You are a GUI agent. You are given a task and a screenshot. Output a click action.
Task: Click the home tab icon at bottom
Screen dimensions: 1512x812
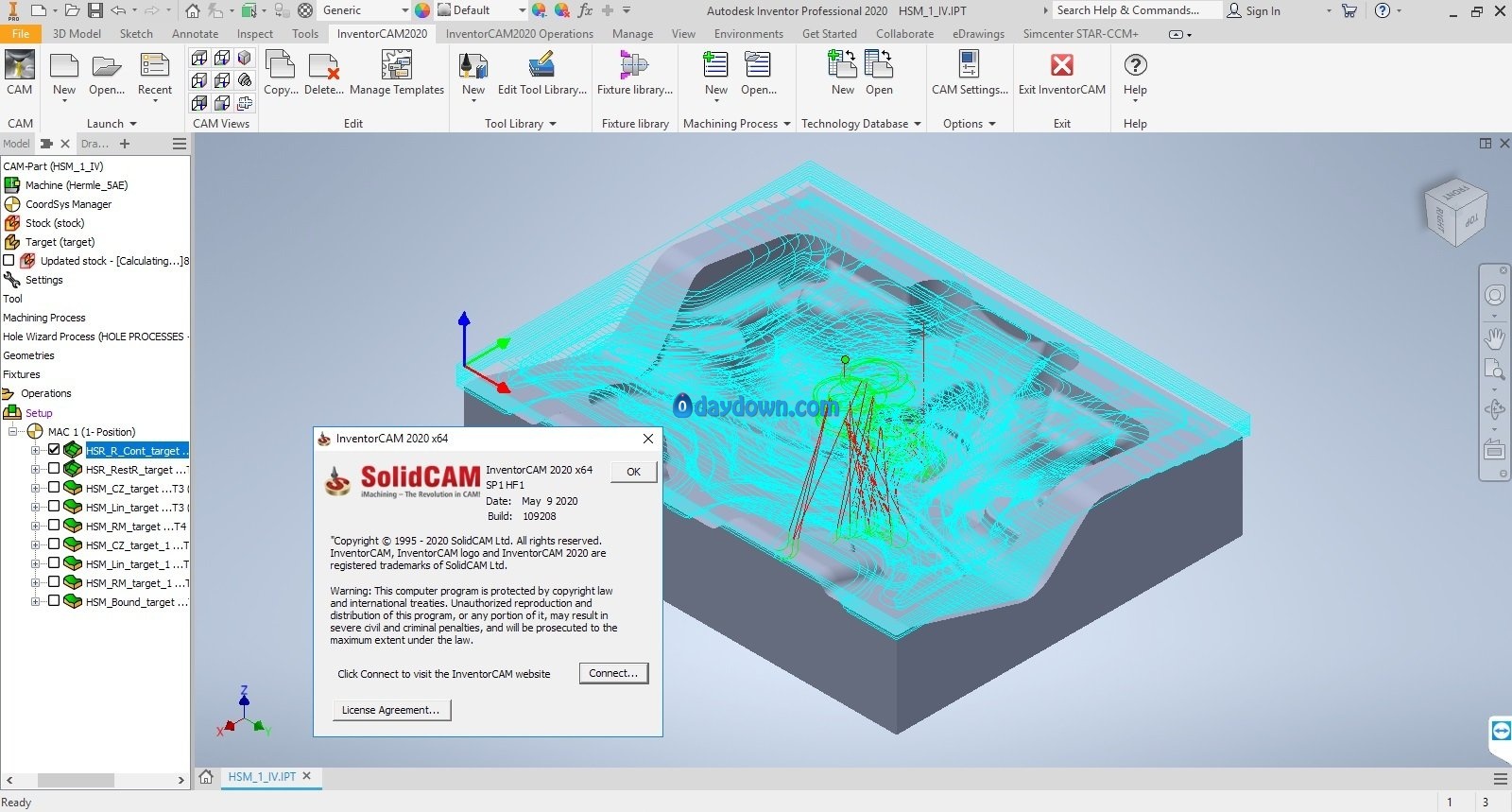[206, 777]
